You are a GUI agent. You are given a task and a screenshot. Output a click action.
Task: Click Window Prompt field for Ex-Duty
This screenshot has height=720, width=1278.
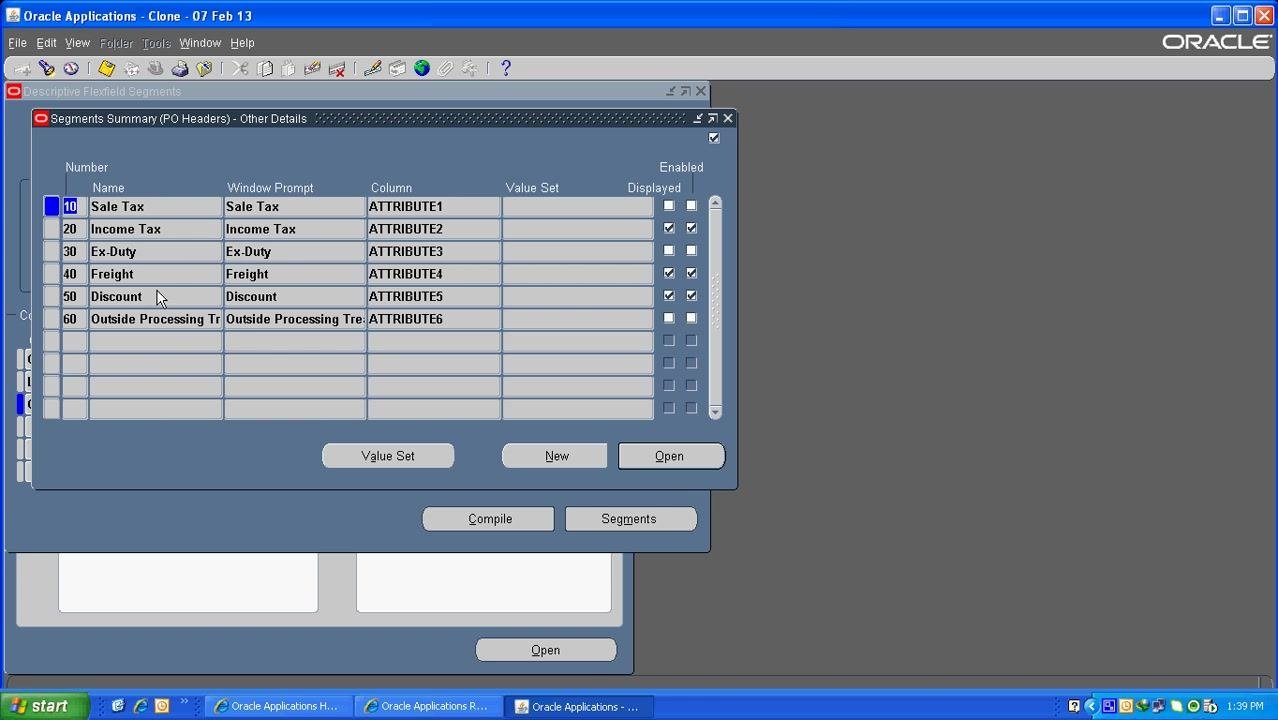pos(295,251)
